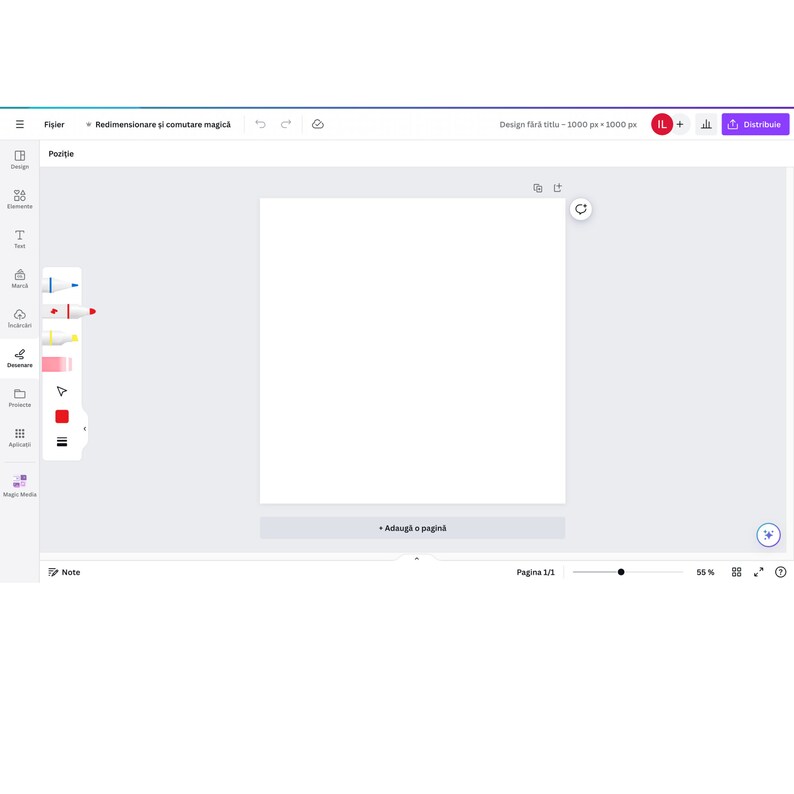
Task: Open Redimensionare și comutare magică
Action: (158, 125)
